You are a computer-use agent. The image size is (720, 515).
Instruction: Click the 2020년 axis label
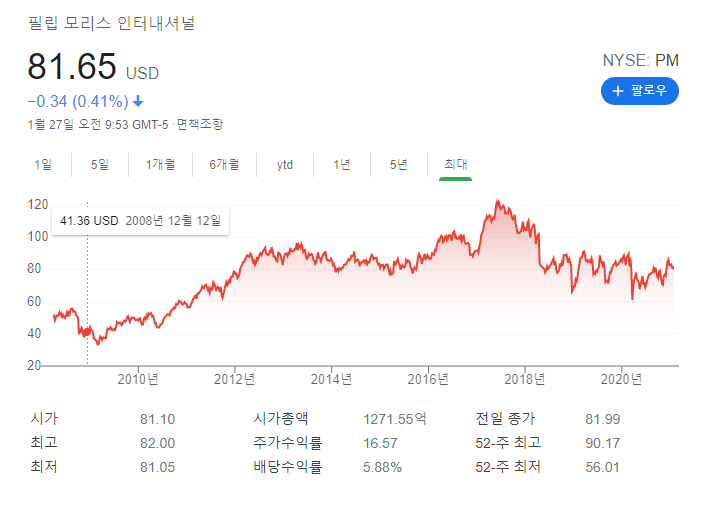pos(621,379)
